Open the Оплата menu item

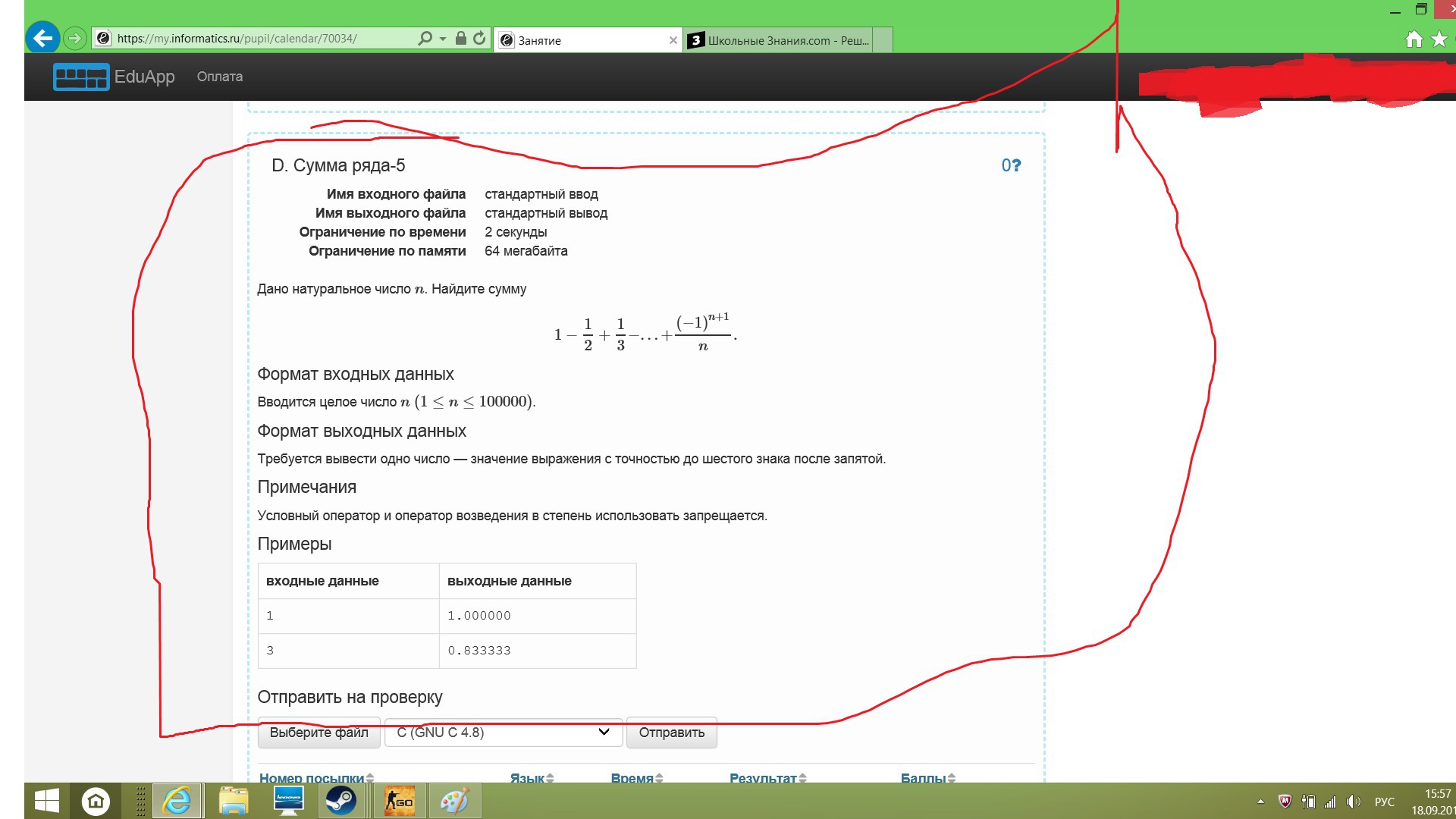click(220, 77)
